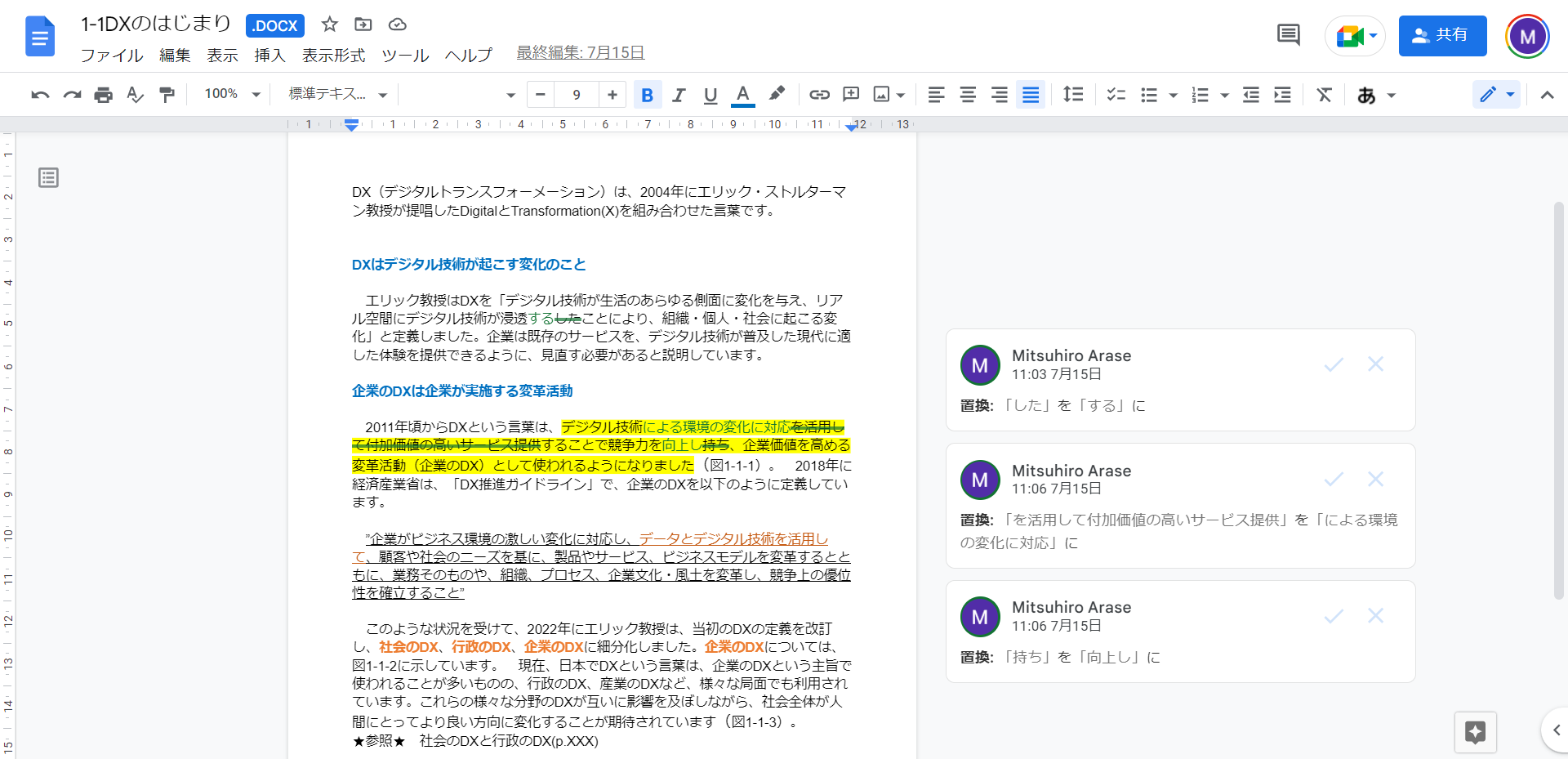Open the 表示形式 menu
Viewport: 1568px width, 759px height.
click(x=333, y=55)
